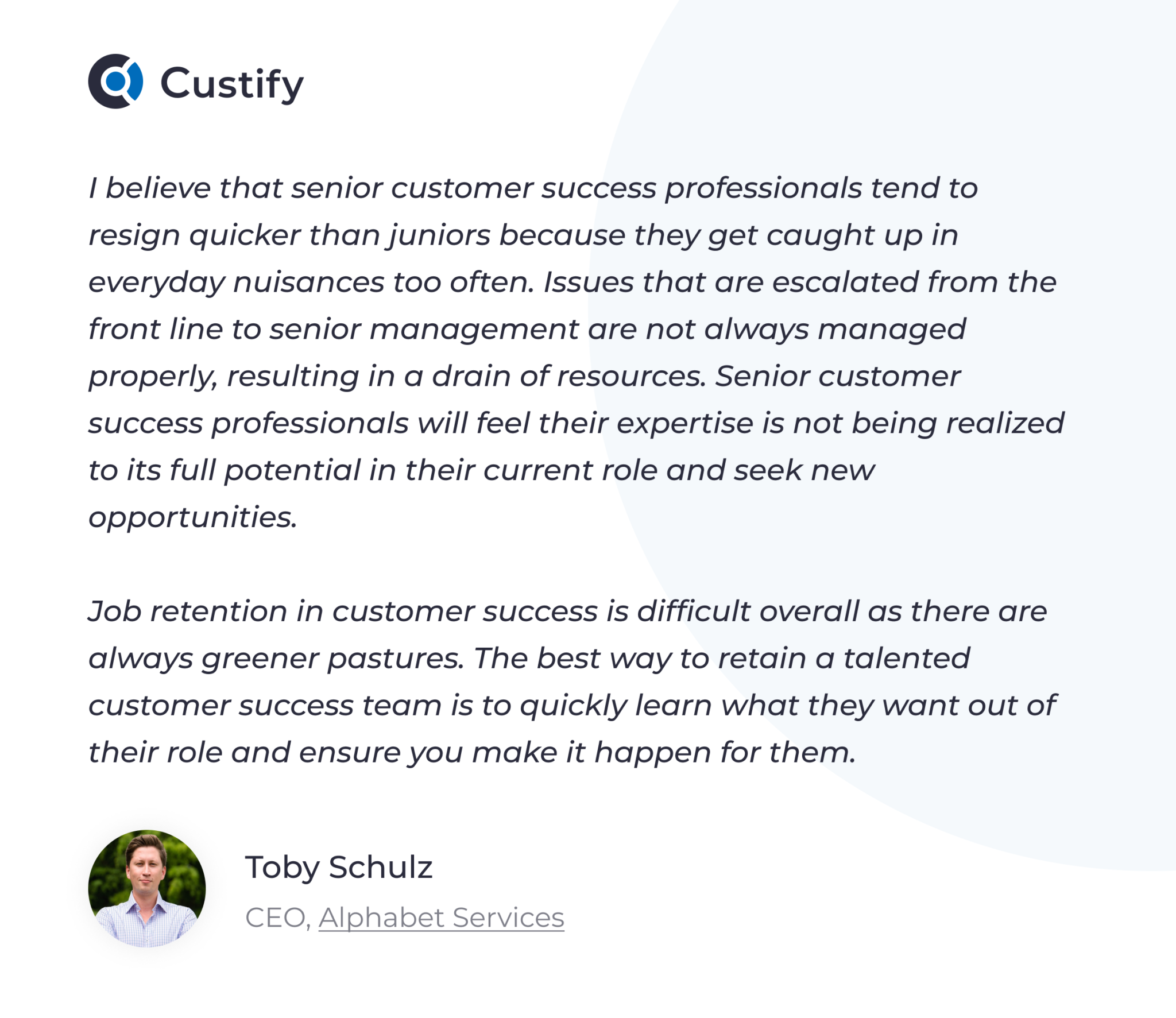The image size is (1176, 1018).
Task: Click the line "front line to senior management"
Action: click(x=527, y=330)
